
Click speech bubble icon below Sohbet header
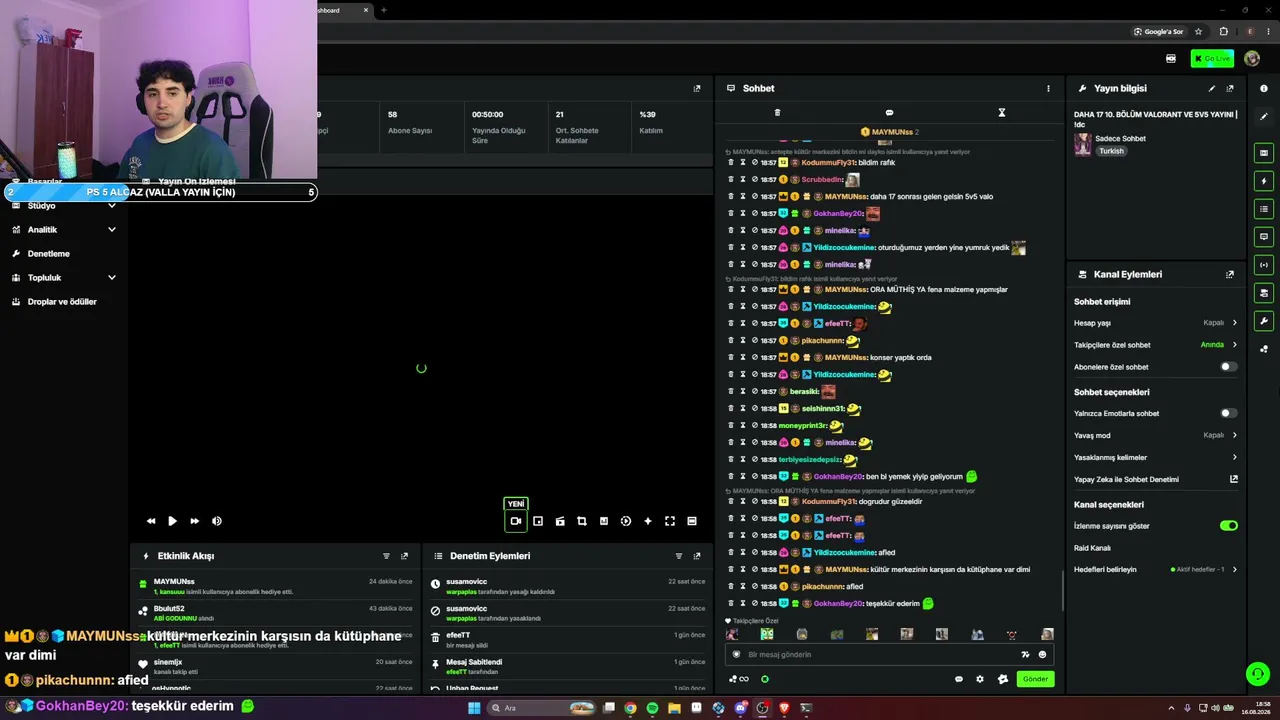pos(889,113)
